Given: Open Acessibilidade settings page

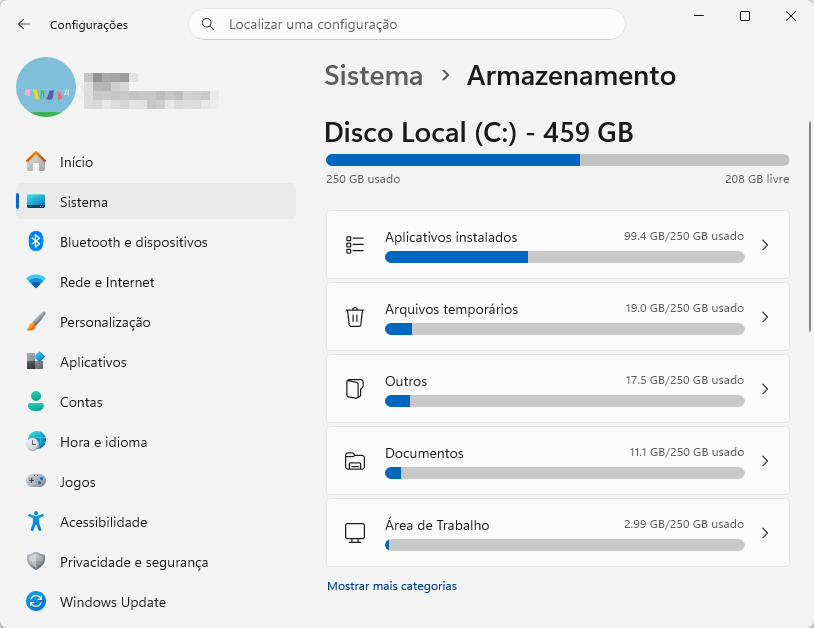Looking at the screenshot, I should (156, 522).
